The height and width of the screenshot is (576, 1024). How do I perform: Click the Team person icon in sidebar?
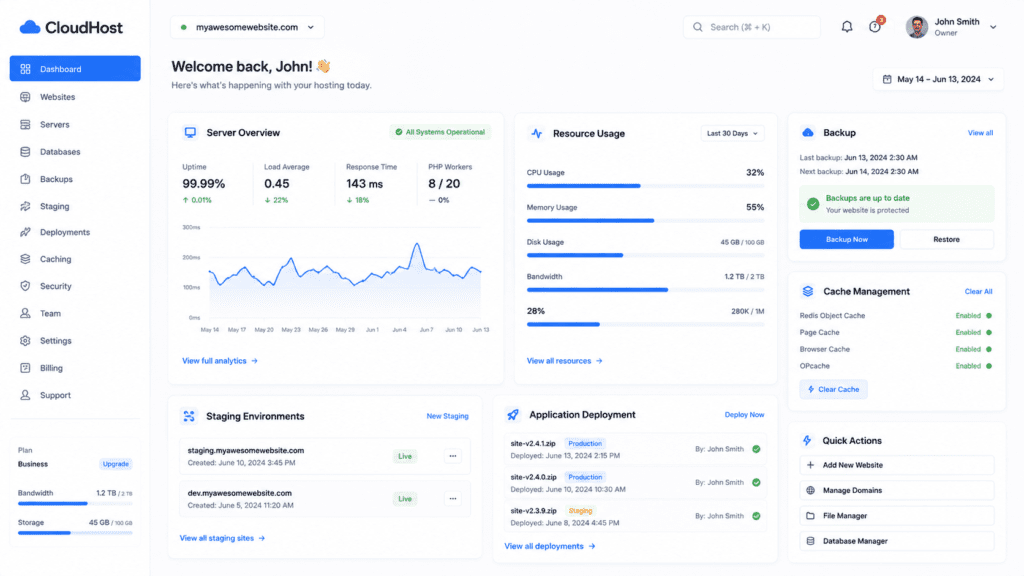coord(25,313)
